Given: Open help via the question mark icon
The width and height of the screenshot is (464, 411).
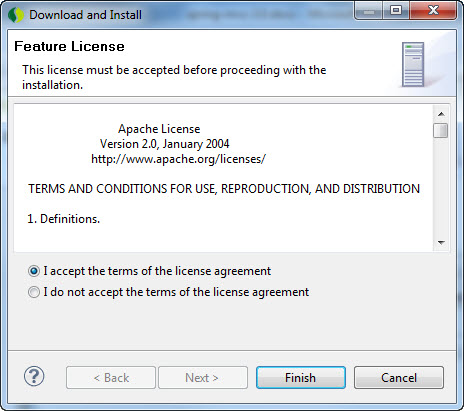Looking at the screenshot, I should click(34, 376).
